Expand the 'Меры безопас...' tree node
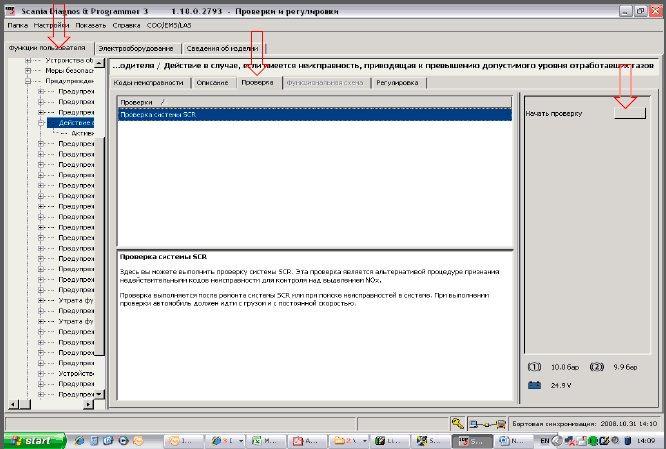 (x=38, y=71)
